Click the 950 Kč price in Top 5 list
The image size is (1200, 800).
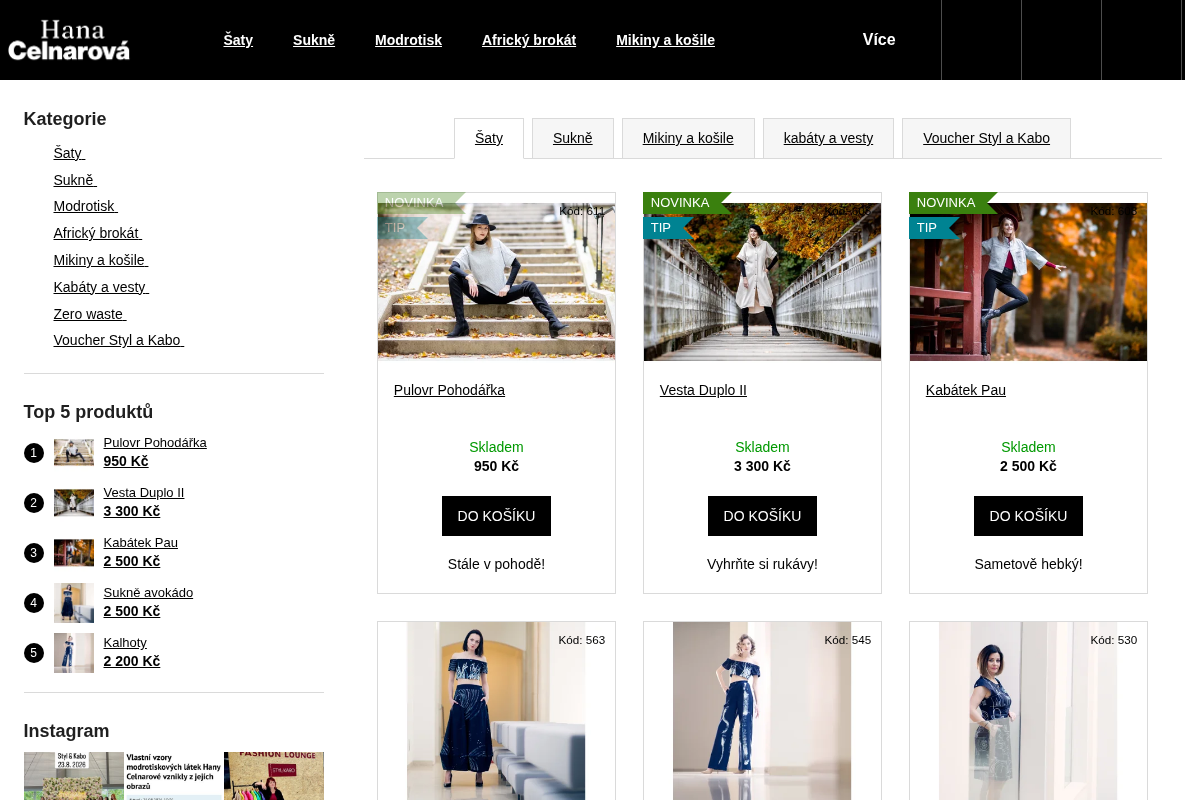126,461
